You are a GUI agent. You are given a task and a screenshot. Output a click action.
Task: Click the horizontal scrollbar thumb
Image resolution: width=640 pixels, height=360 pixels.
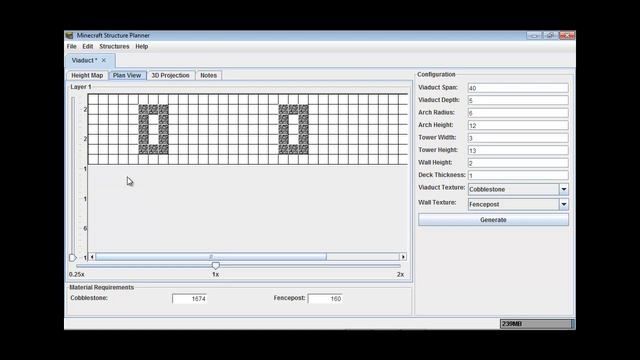click(211, 257)
